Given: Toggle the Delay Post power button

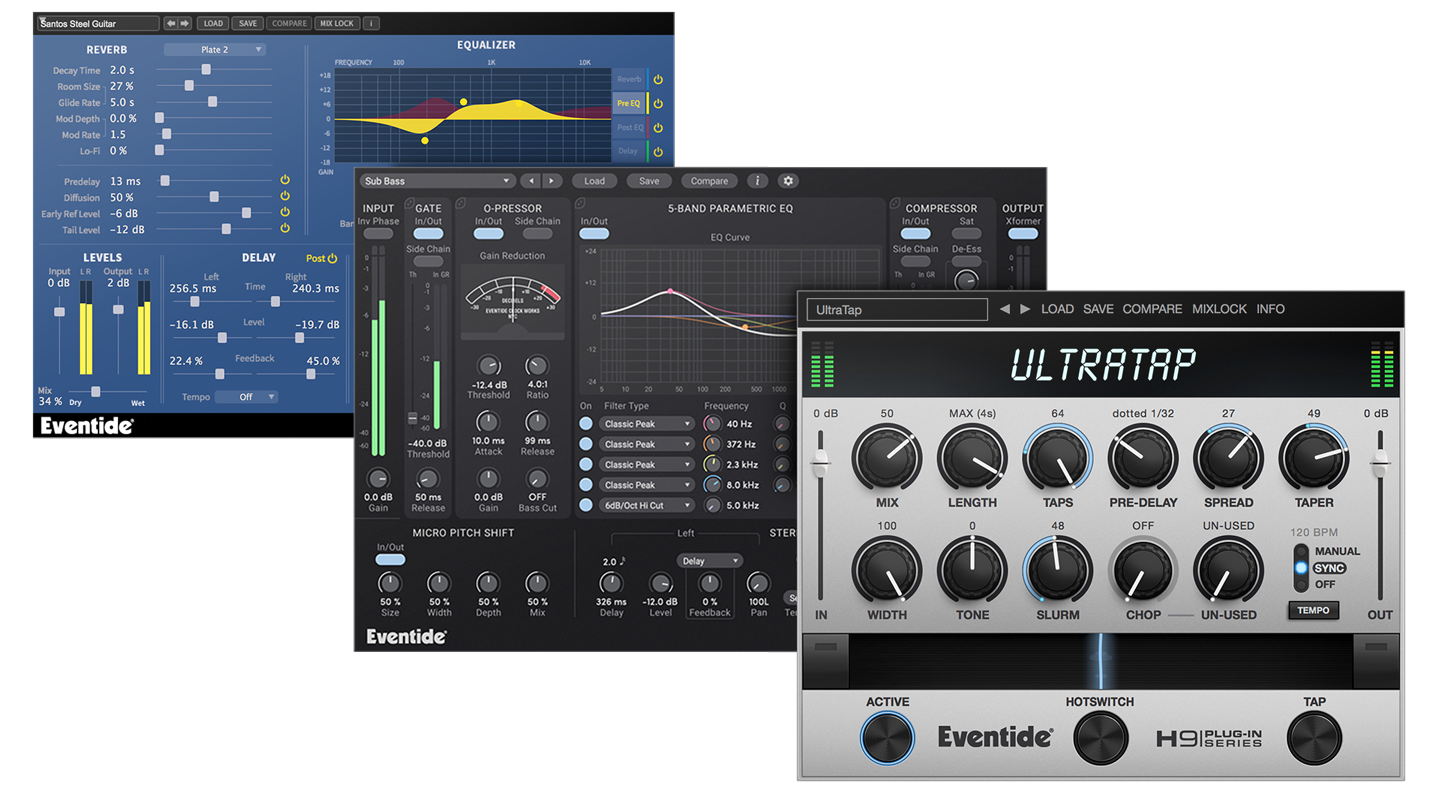Looking at the screenshot, I should point(332,258).
